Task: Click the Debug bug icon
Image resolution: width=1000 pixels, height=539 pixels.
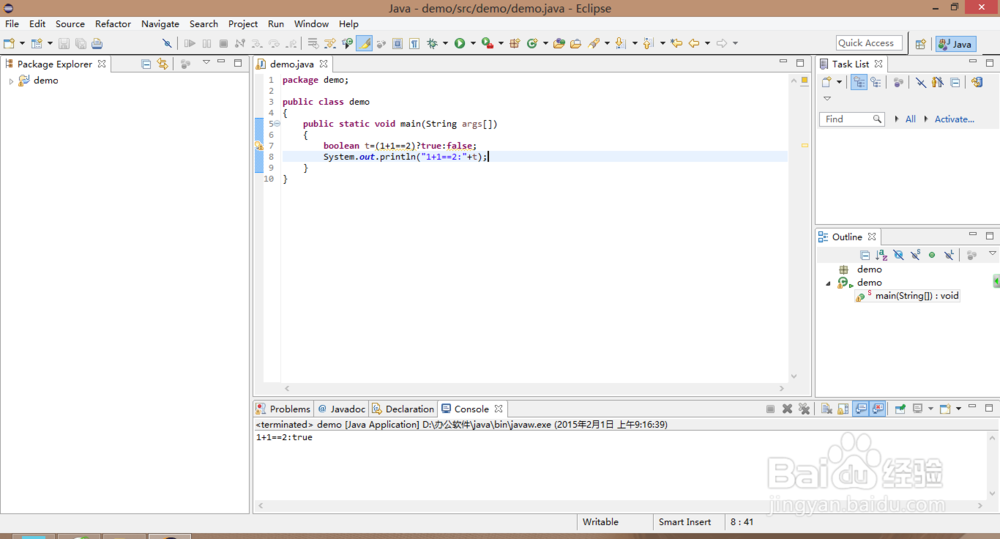Action: [x=432, y=43]
